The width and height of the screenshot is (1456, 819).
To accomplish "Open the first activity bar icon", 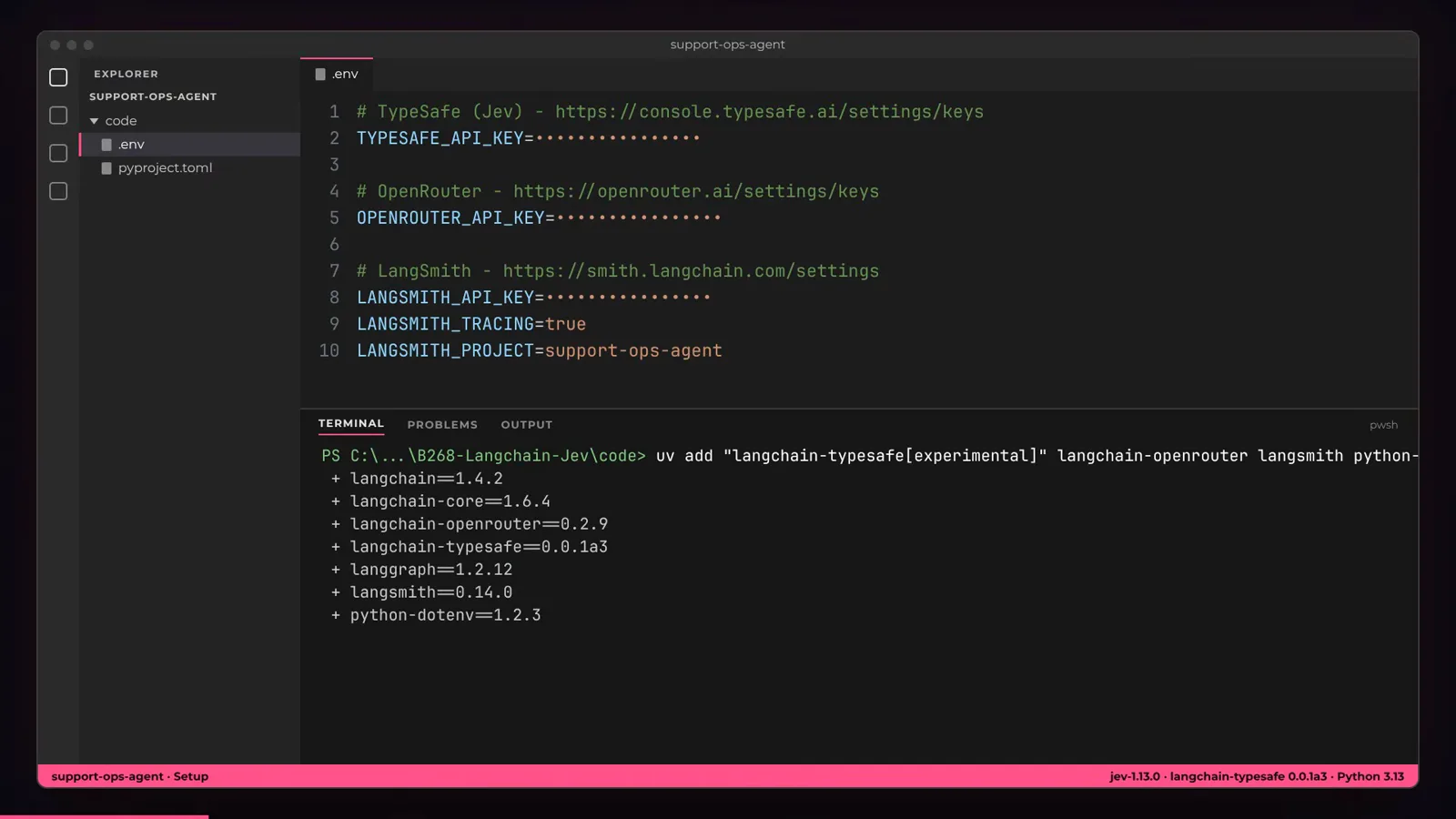I will click(x=58, y=77).
